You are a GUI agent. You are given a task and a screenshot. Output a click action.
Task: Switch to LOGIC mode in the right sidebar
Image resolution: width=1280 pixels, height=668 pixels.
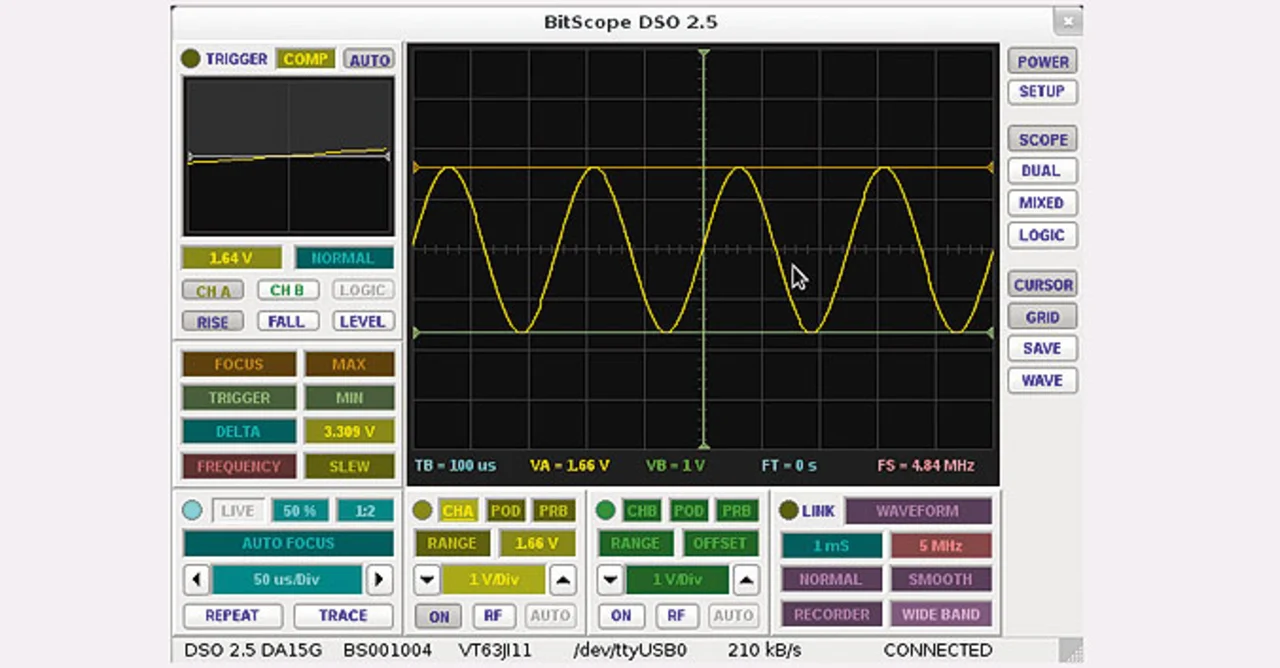tap(1042, 235)
